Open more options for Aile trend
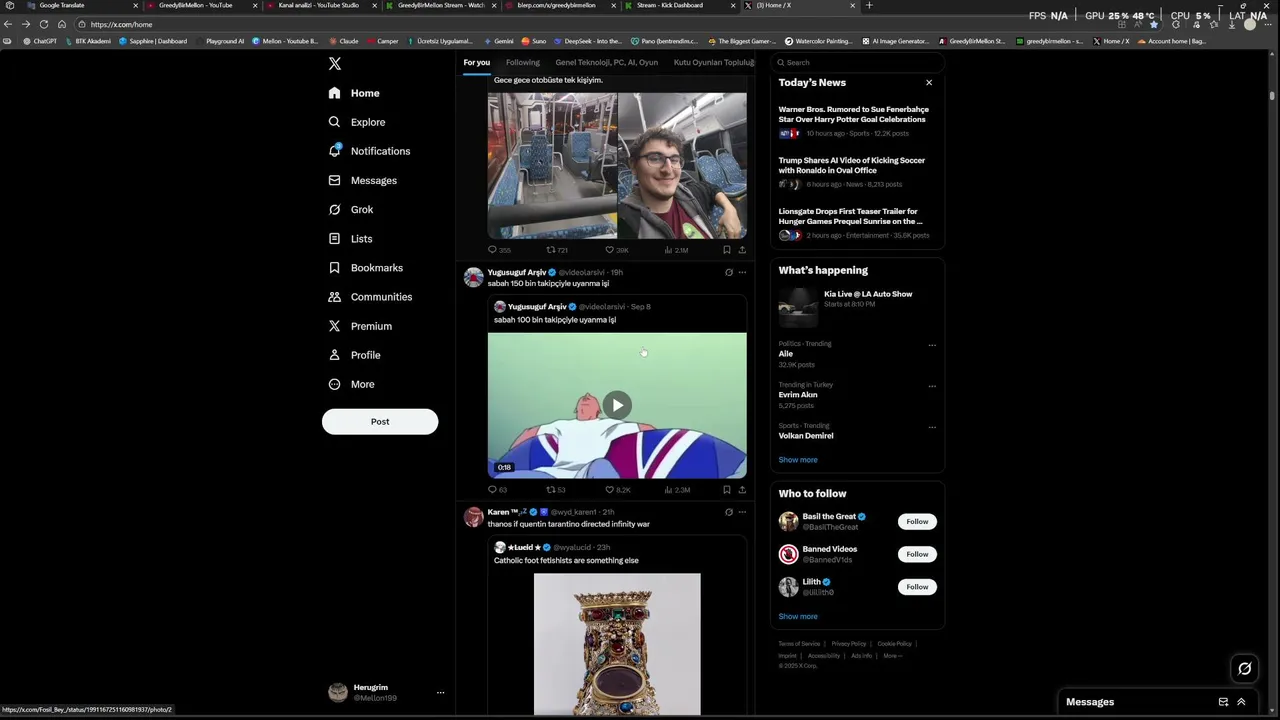This screenshot has width=1280, height=720. (x=932, y=346)
